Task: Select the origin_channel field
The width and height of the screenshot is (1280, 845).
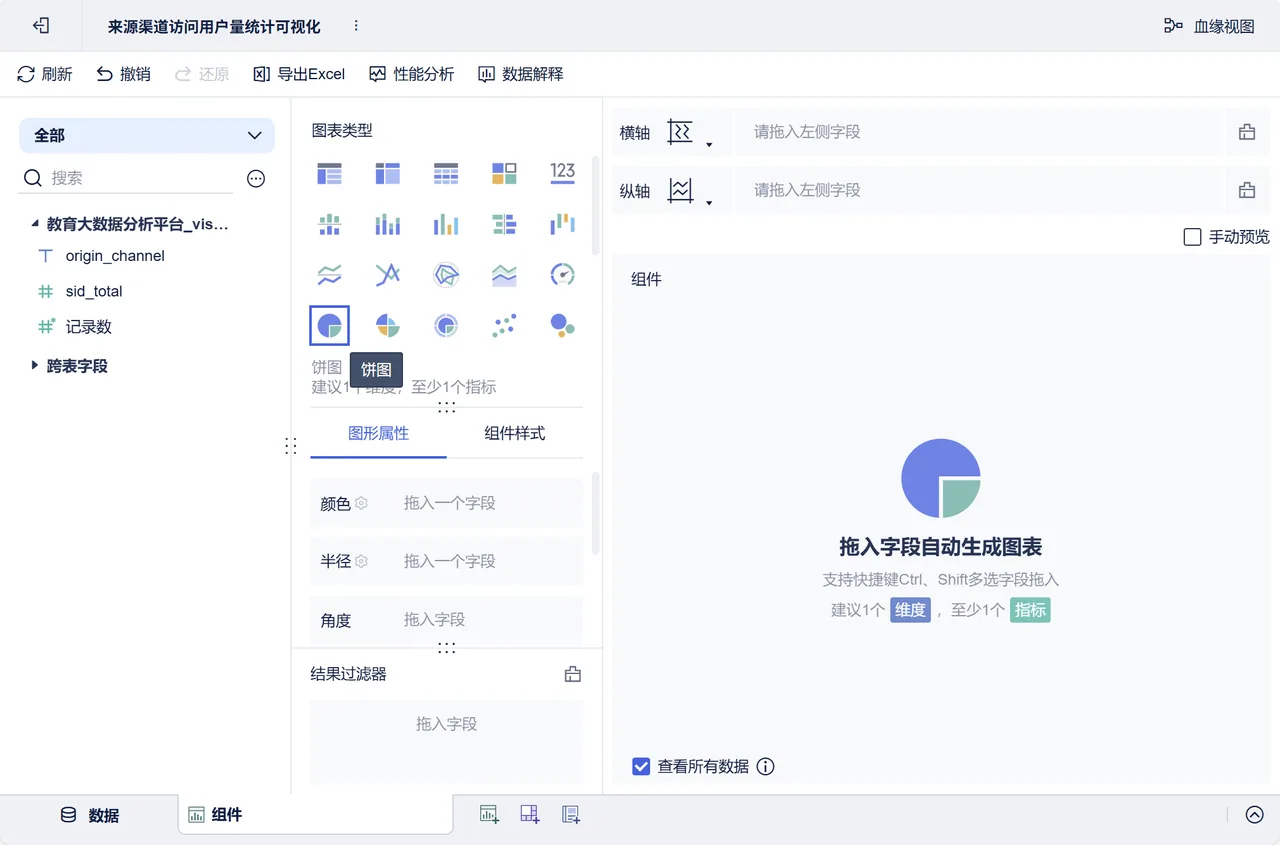Action: click(x=115, y=256)
